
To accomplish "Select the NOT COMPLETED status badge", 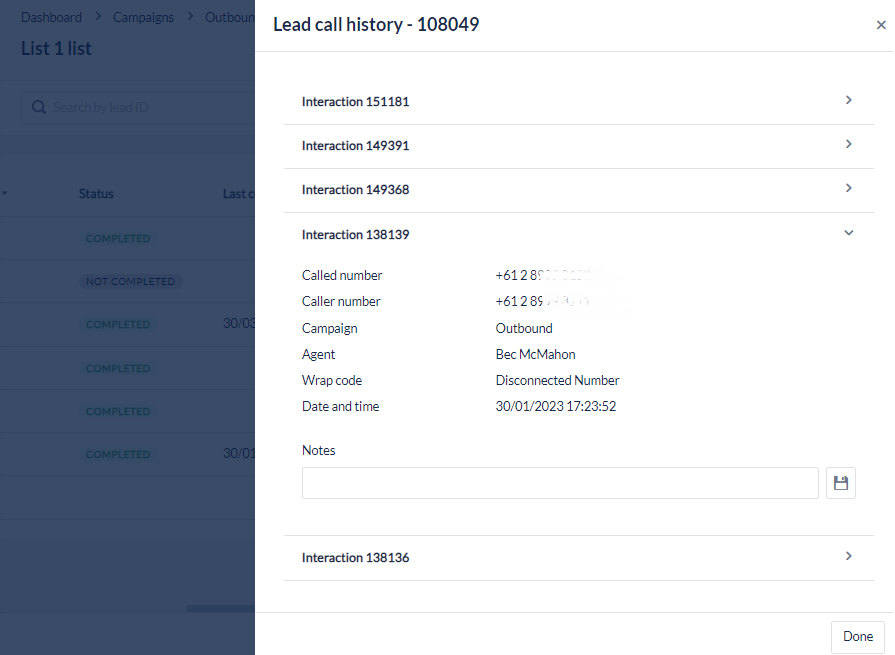I will [x=130, y=282].
